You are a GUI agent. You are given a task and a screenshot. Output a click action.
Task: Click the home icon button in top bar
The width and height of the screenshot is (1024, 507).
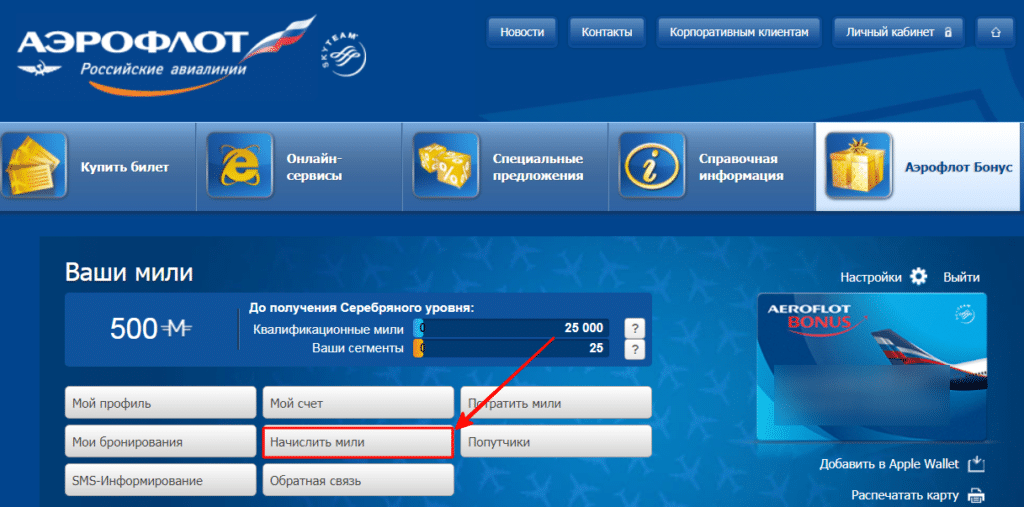[995, 32]
